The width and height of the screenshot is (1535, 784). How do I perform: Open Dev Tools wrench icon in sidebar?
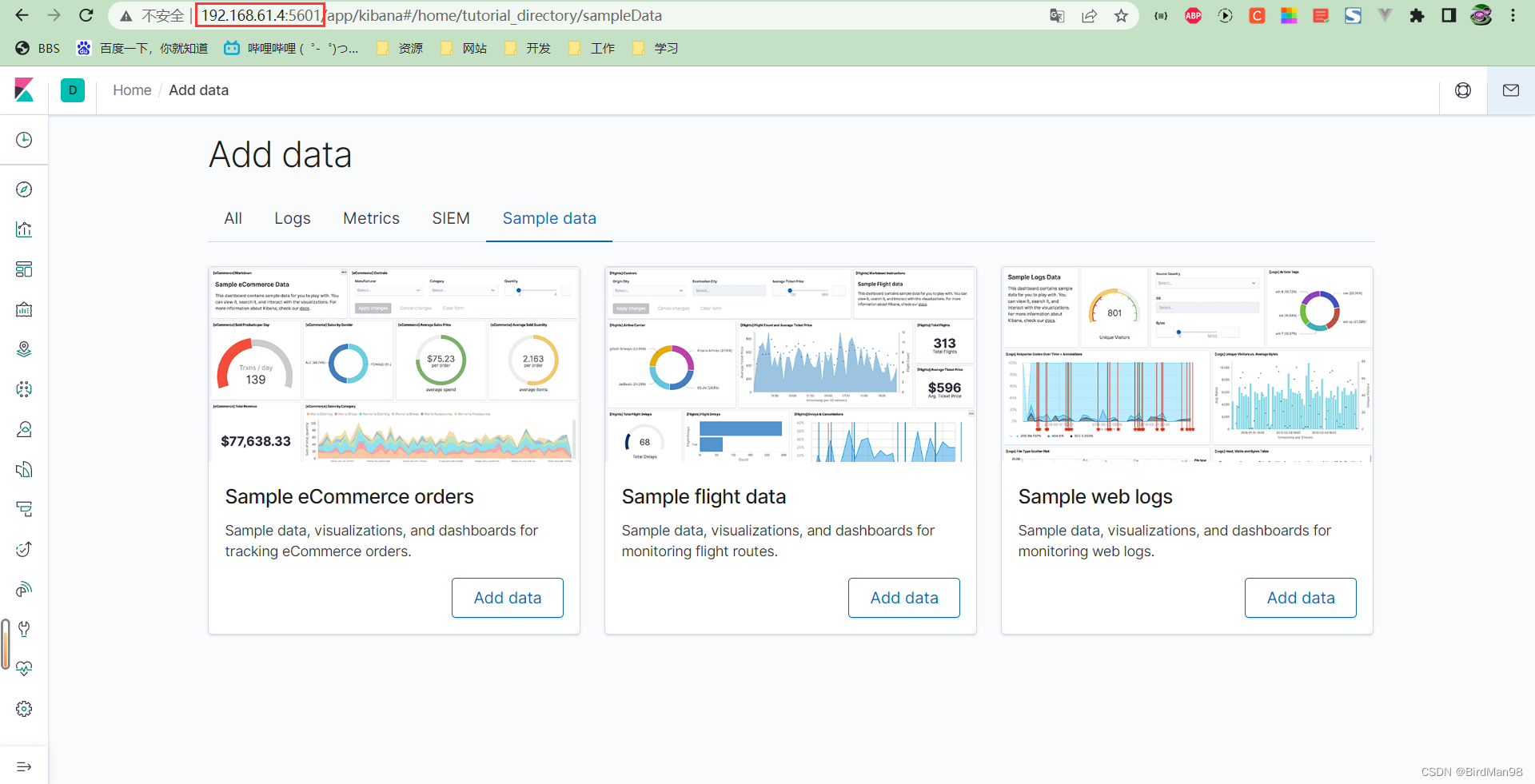click(24, 629)
